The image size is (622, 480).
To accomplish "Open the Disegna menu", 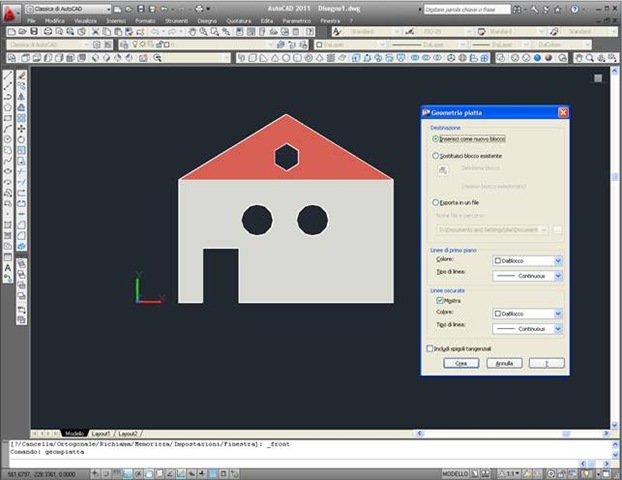I will (207, 20).
